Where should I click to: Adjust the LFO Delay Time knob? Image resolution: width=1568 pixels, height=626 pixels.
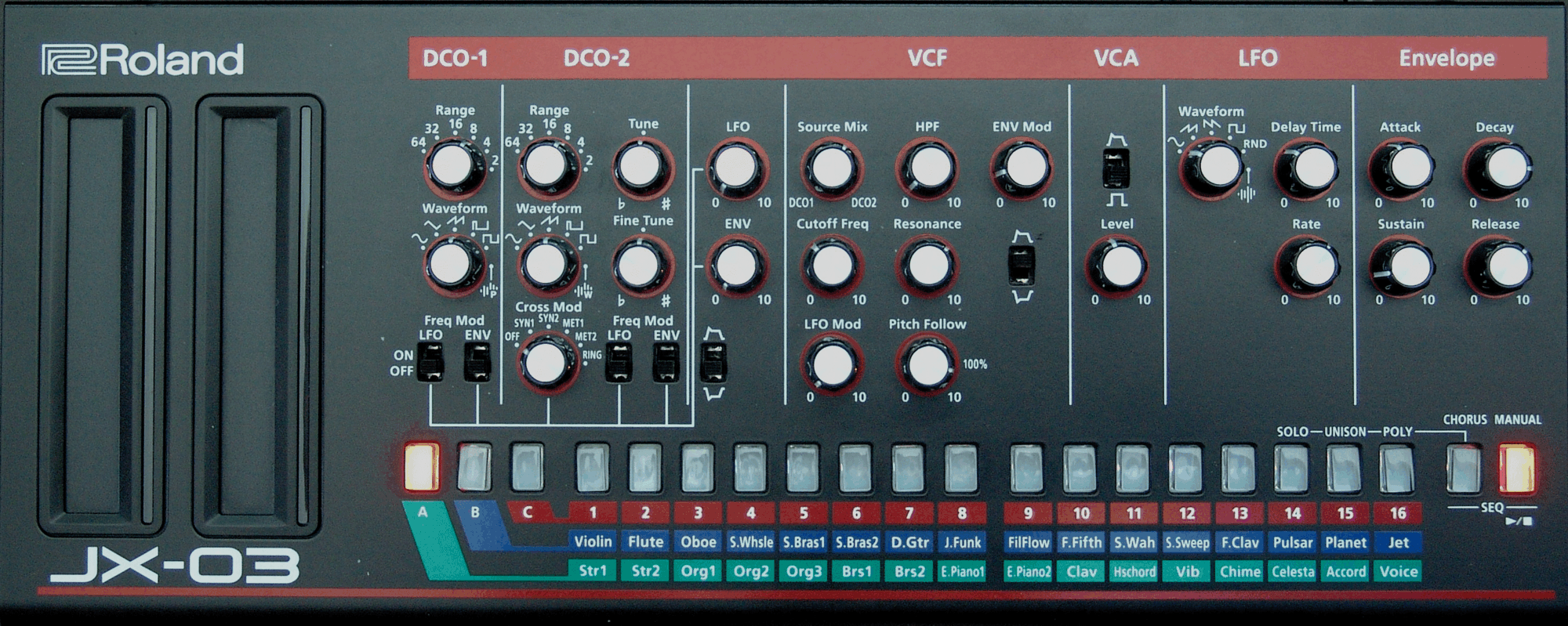[x=1308, y=167]
